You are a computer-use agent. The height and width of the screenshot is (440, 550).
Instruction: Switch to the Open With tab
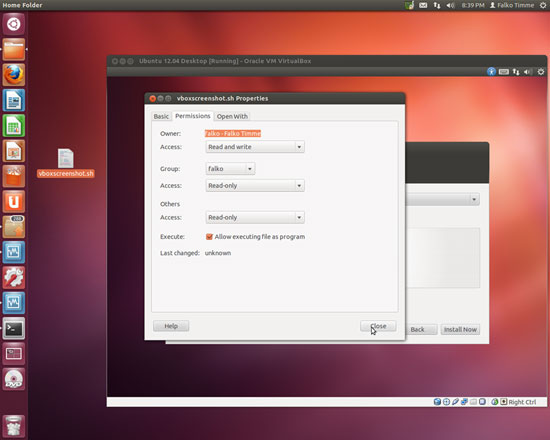(x=232, y=116)
